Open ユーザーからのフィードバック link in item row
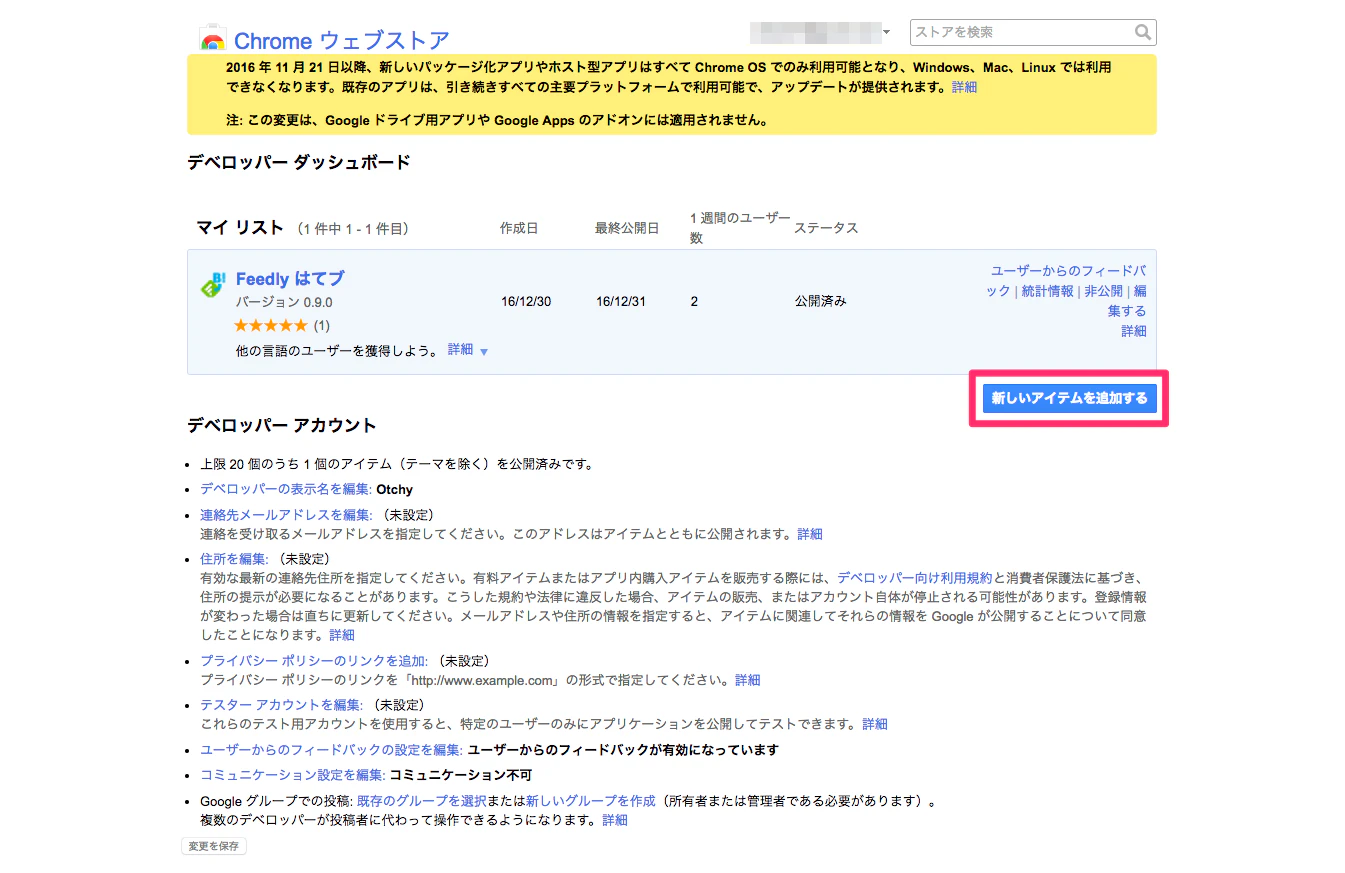This screenshot has width=1345, height=873. tap(1068, 281)
